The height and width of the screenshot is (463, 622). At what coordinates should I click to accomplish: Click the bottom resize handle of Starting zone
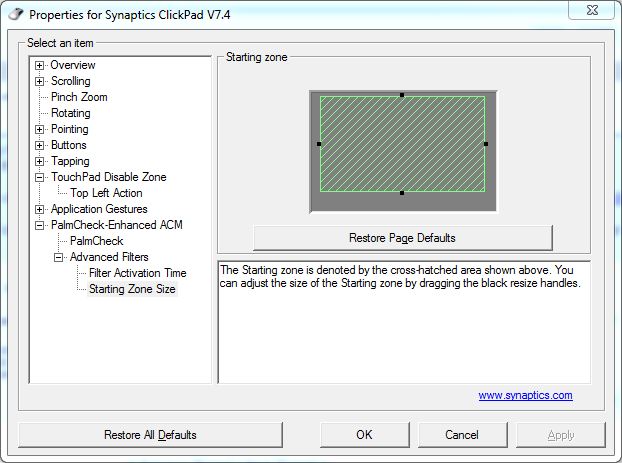(x=402, y=193)
